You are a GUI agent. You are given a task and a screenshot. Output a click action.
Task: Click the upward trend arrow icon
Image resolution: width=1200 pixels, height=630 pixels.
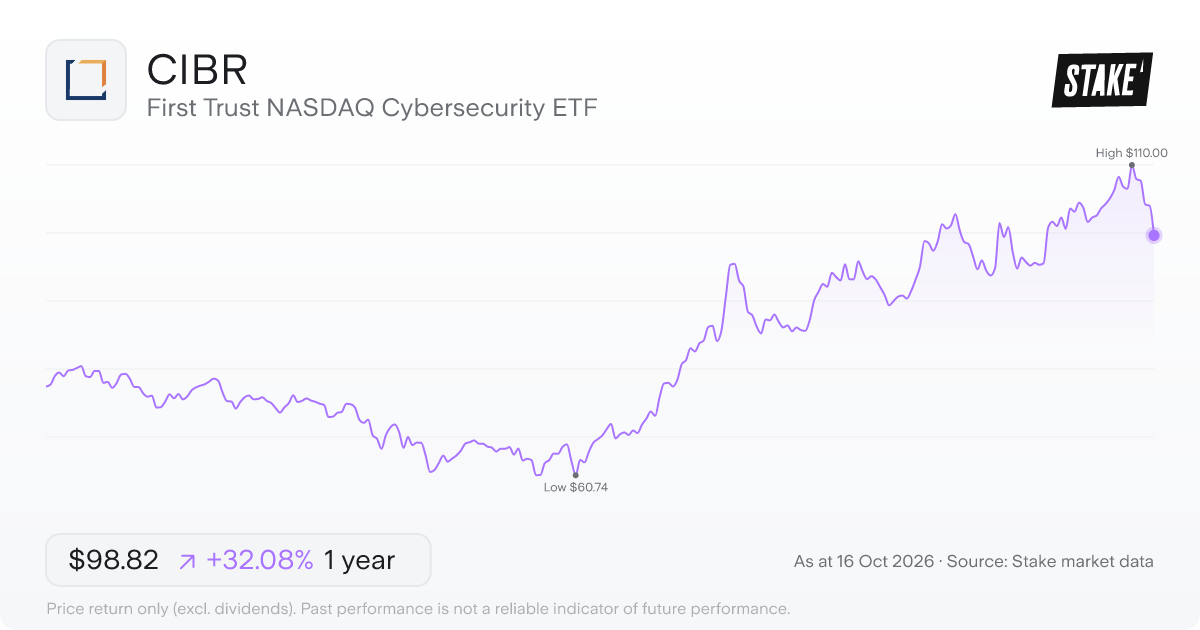[x=187, y=561]
